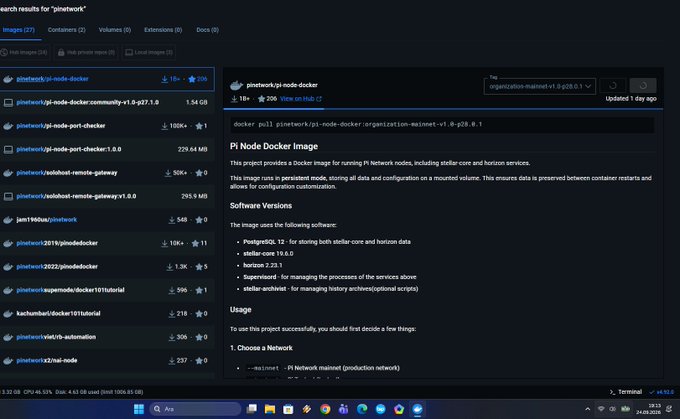Image resolution: width=680 pixels, height=419 pixels.
Task: Open the Containers (2) tab
Action: [66, 30]
